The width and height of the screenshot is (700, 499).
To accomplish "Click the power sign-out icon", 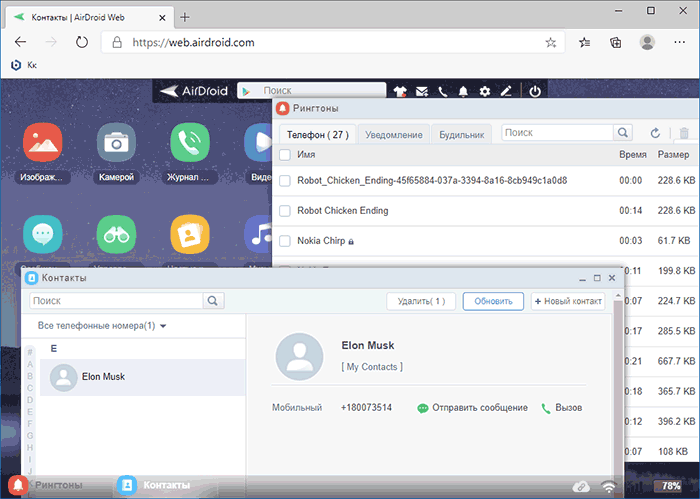I will [x=535, y=91].
